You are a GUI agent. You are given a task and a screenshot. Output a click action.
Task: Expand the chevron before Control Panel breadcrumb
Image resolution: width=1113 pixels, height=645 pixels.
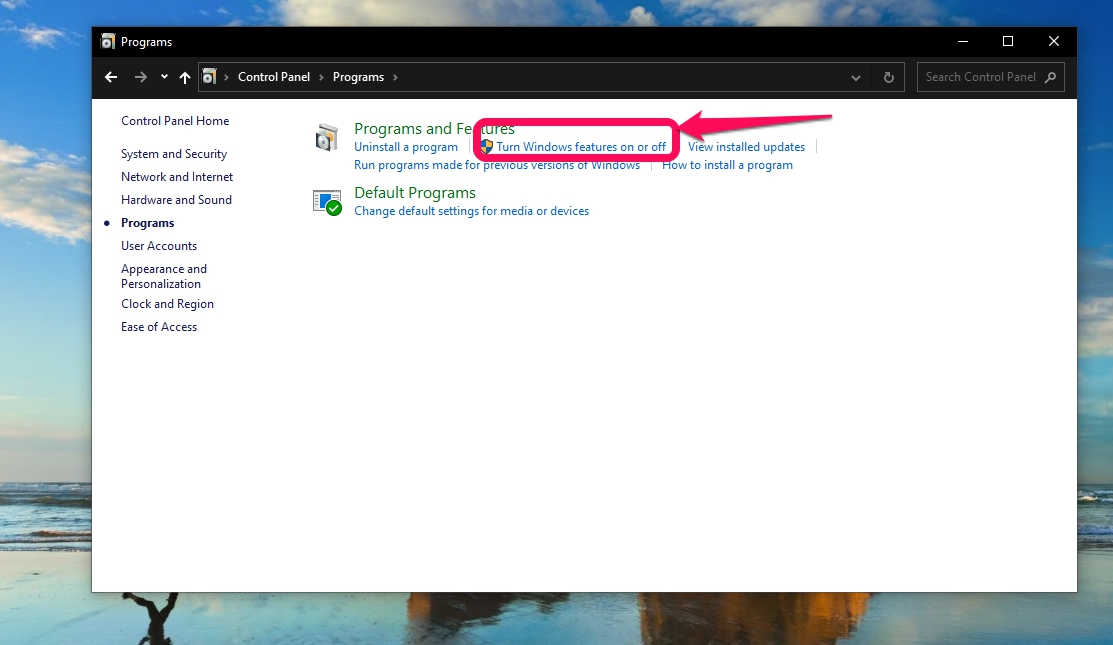point(226,77)
